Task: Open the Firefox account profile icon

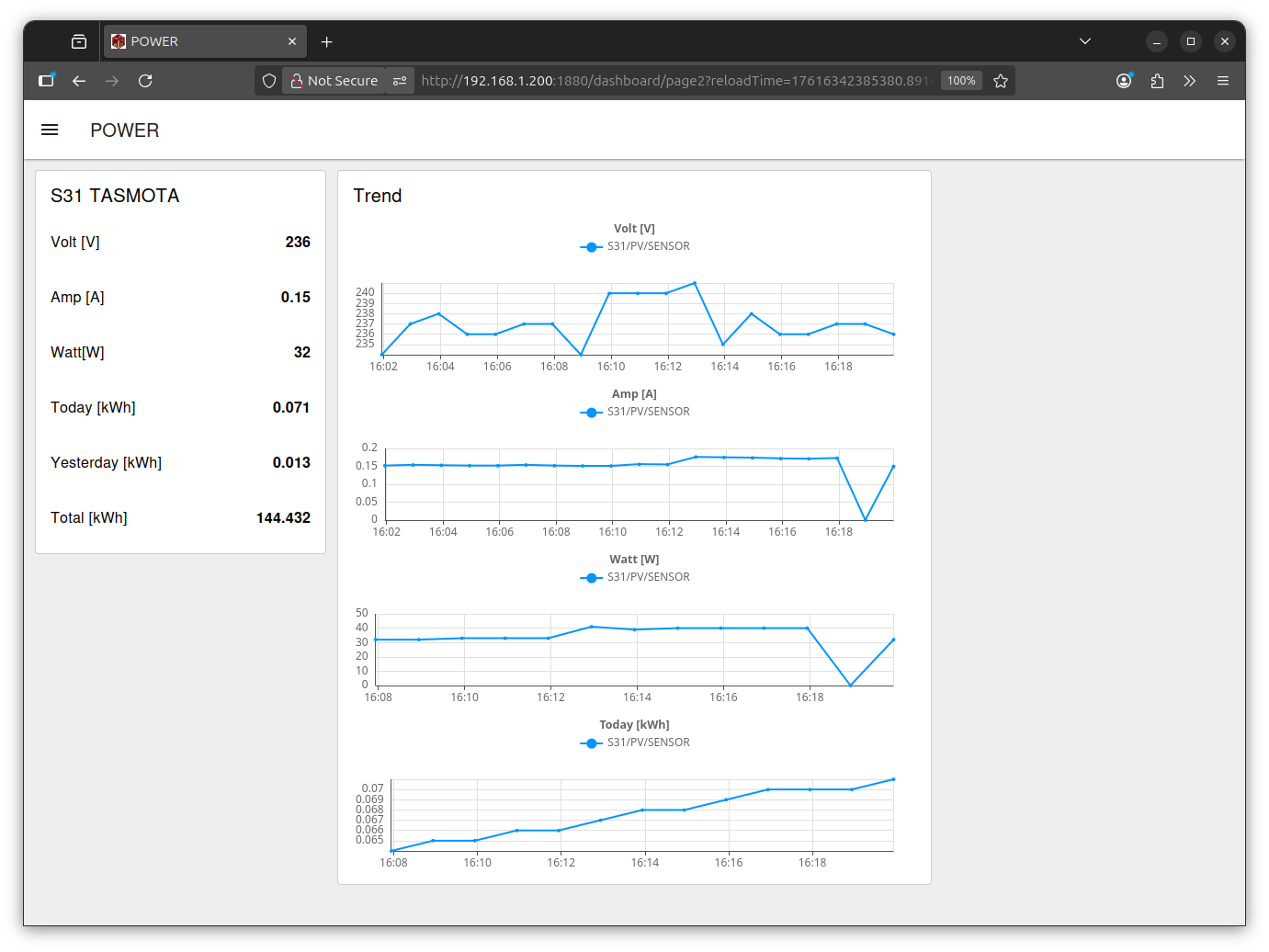Action: [x=1124, y=81]
